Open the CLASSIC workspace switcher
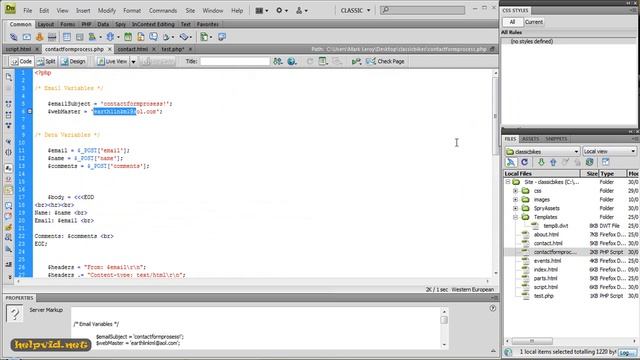640x360 pixels. point(356,10)
